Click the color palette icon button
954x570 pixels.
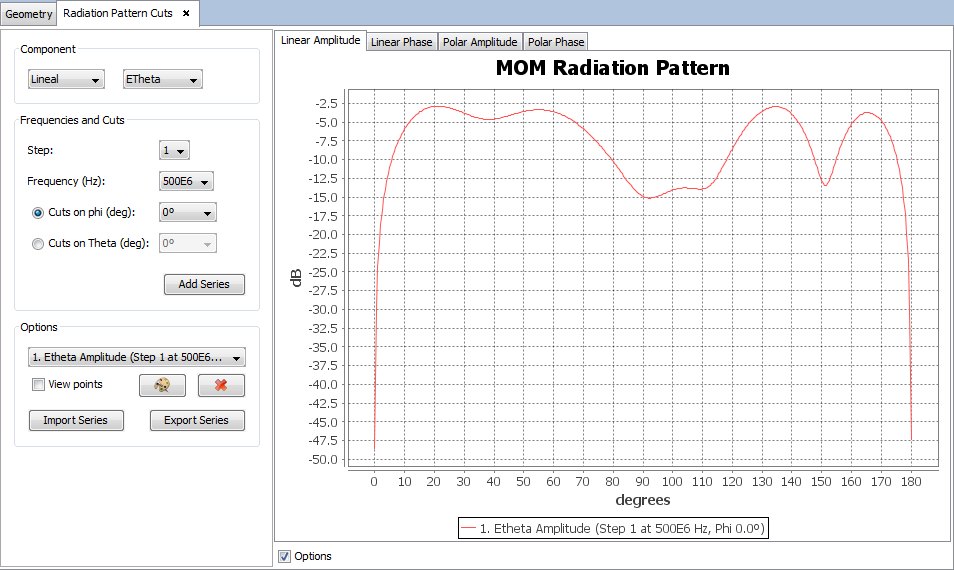coord(163,385)
